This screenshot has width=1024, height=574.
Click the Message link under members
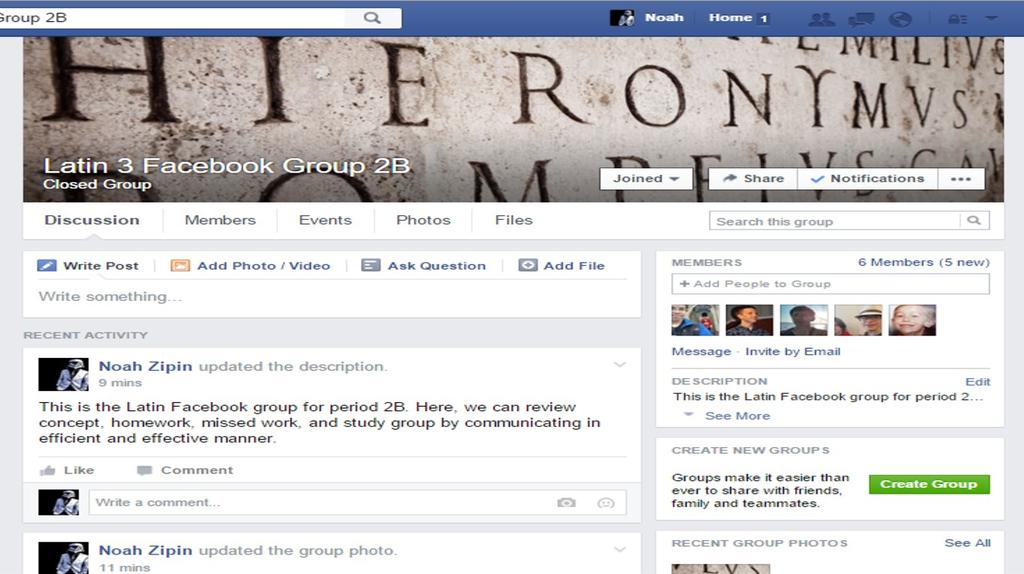(x=701, y=351)
